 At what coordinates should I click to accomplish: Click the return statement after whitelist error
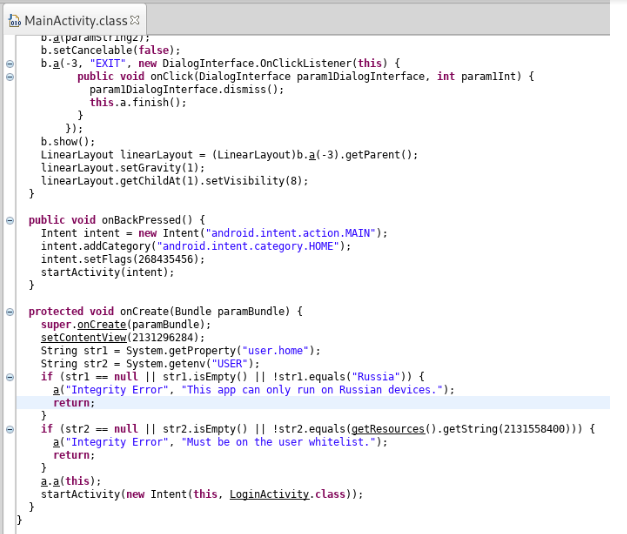[x=74, y=455]
